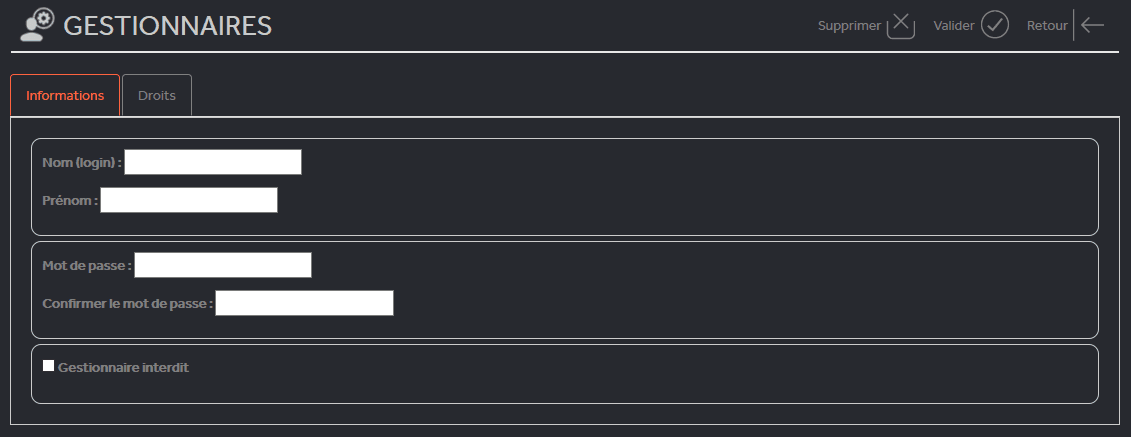Click the Valider checkmark circle icon
The width and height of the screenshot is (1131, 437).
point(994,25)
